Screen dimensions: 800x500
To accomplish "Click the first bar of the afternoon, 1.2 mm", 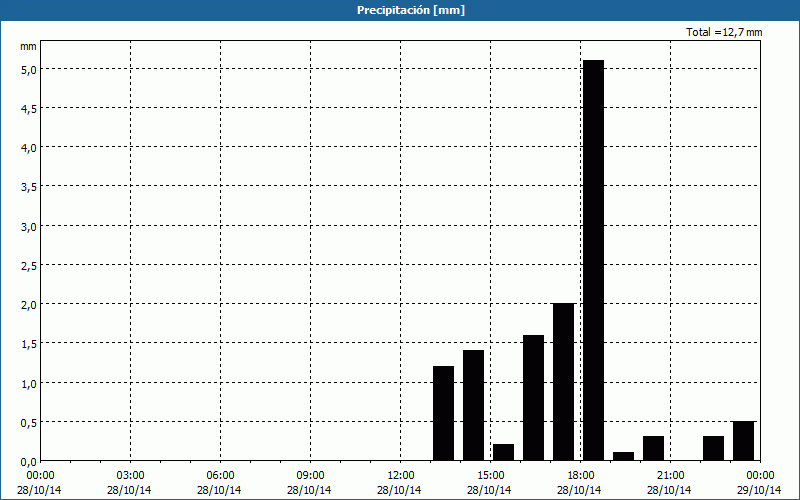I will pyautogui.click(x=443, y=412).
